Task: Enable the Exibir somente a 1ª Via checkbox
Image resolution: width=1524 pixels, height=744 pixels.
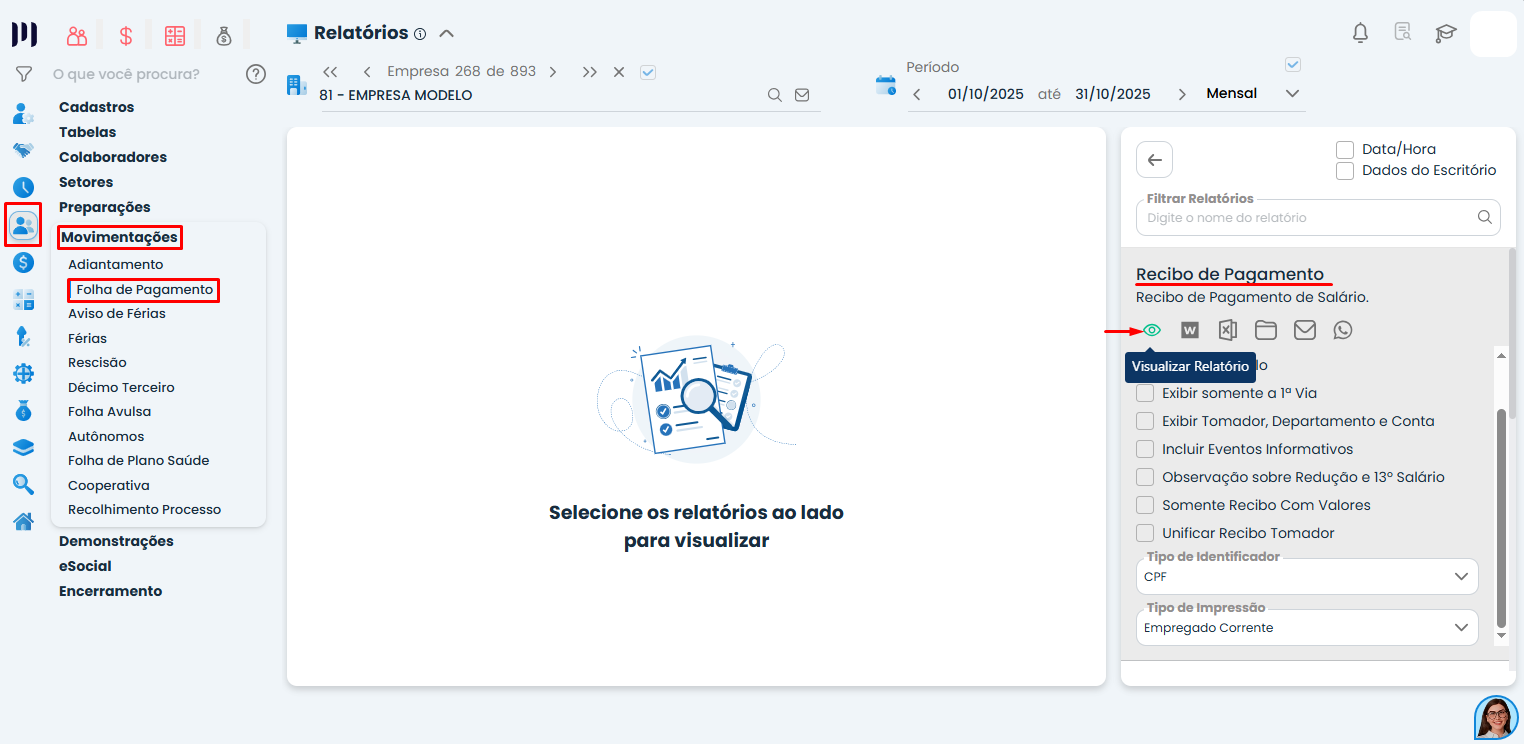Action: pyautogui.click(x=1145, y=392)
